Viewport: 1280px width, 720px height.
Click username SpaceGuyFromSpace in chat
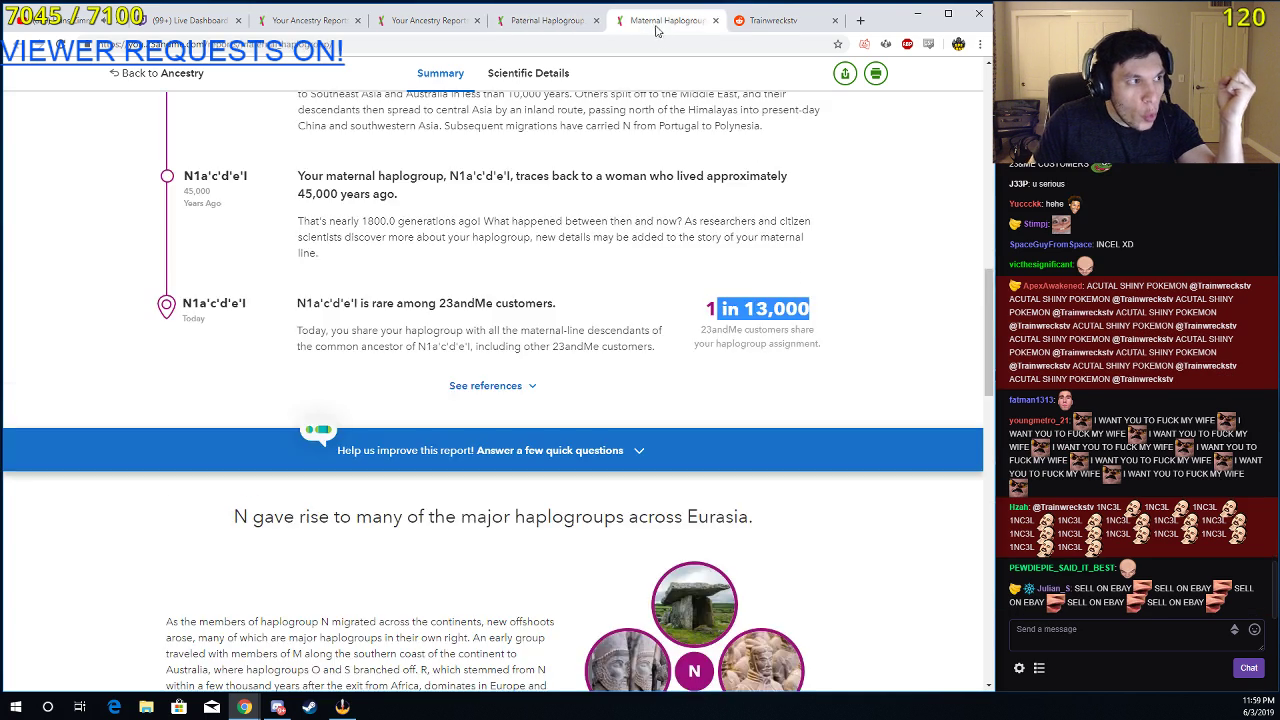tap(1051, 245)
